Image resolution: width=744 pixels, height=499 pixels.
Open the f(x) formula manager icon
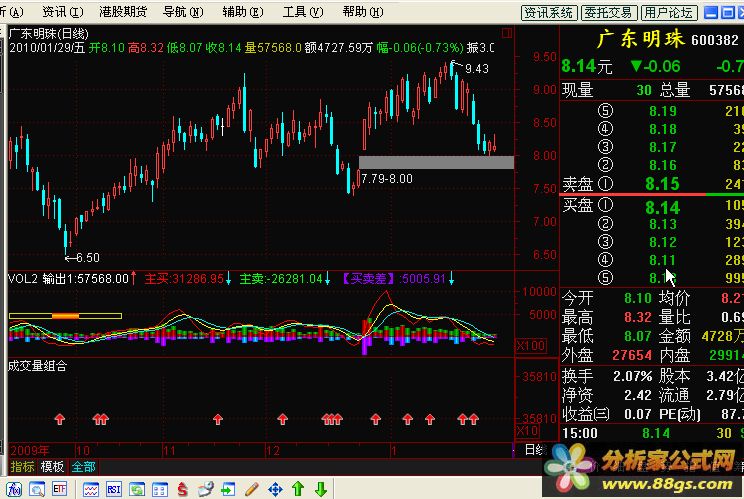(x=14, y=489)
